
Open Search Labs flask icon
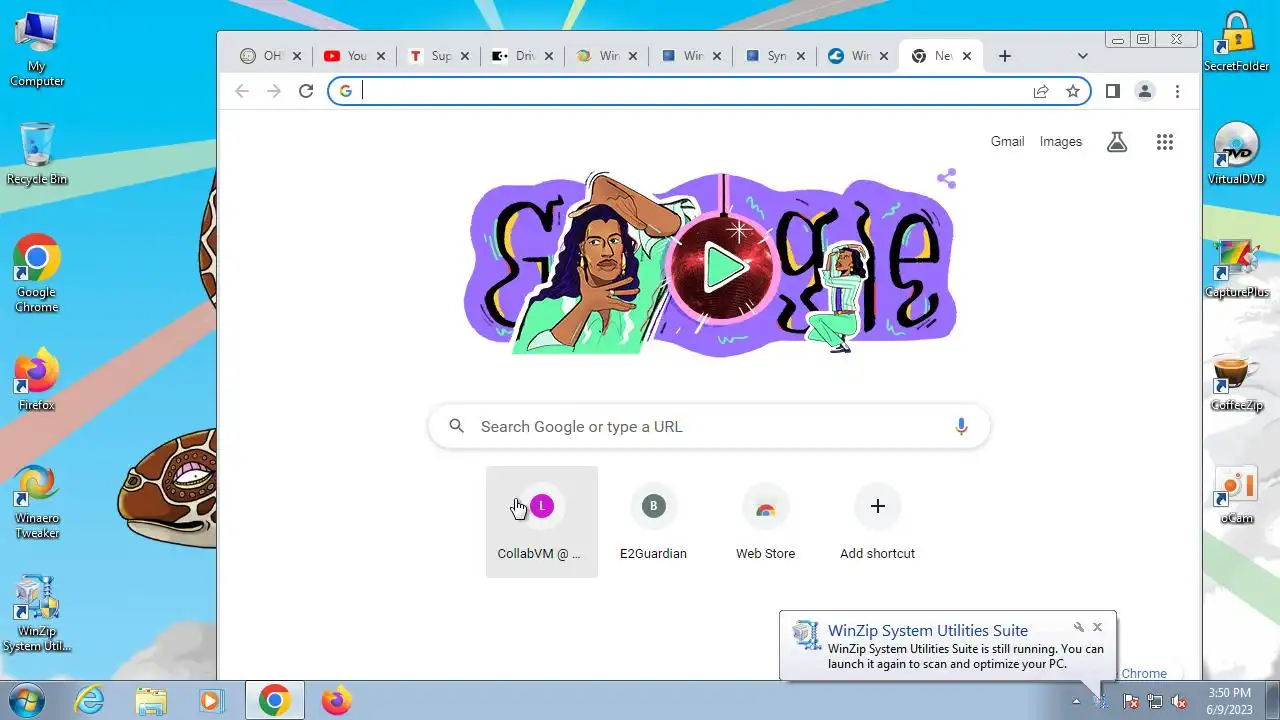pos(1117,142)
